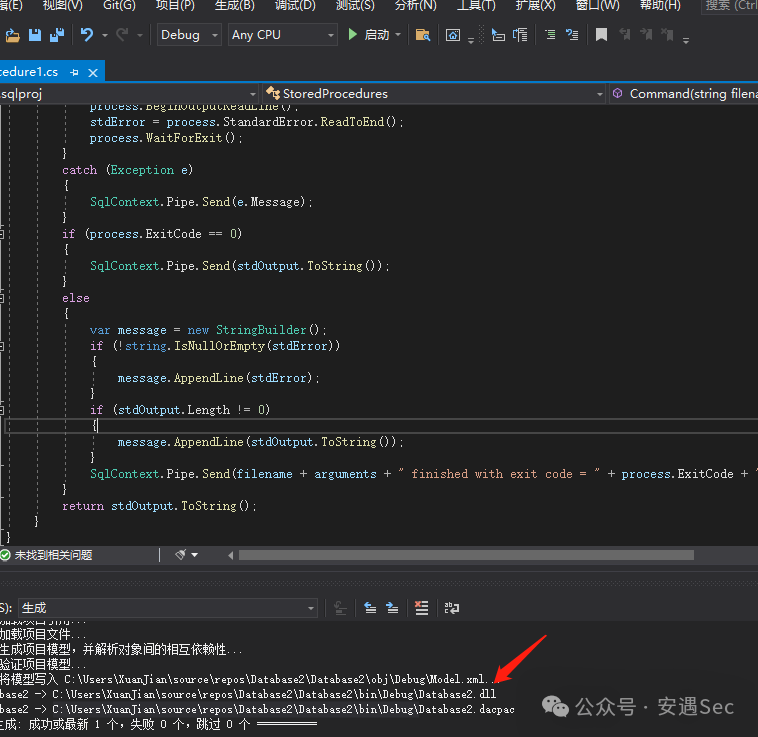Close the Procedure1.cs tab
This screenshot has height=737, width=758.
(x=93, y=73)
